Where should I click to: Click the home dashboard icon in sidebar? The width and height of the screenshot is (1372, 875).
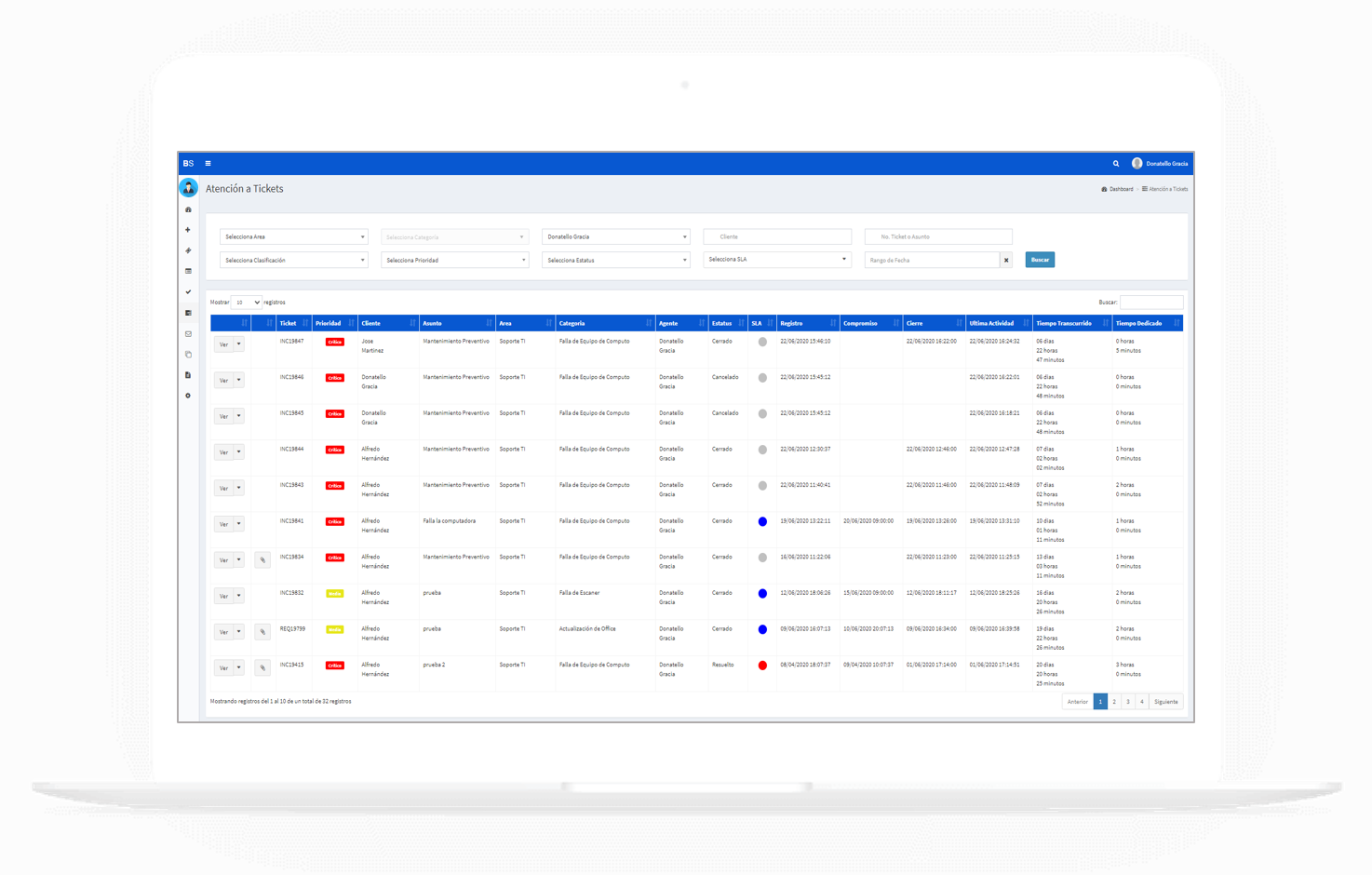point(188,209)
